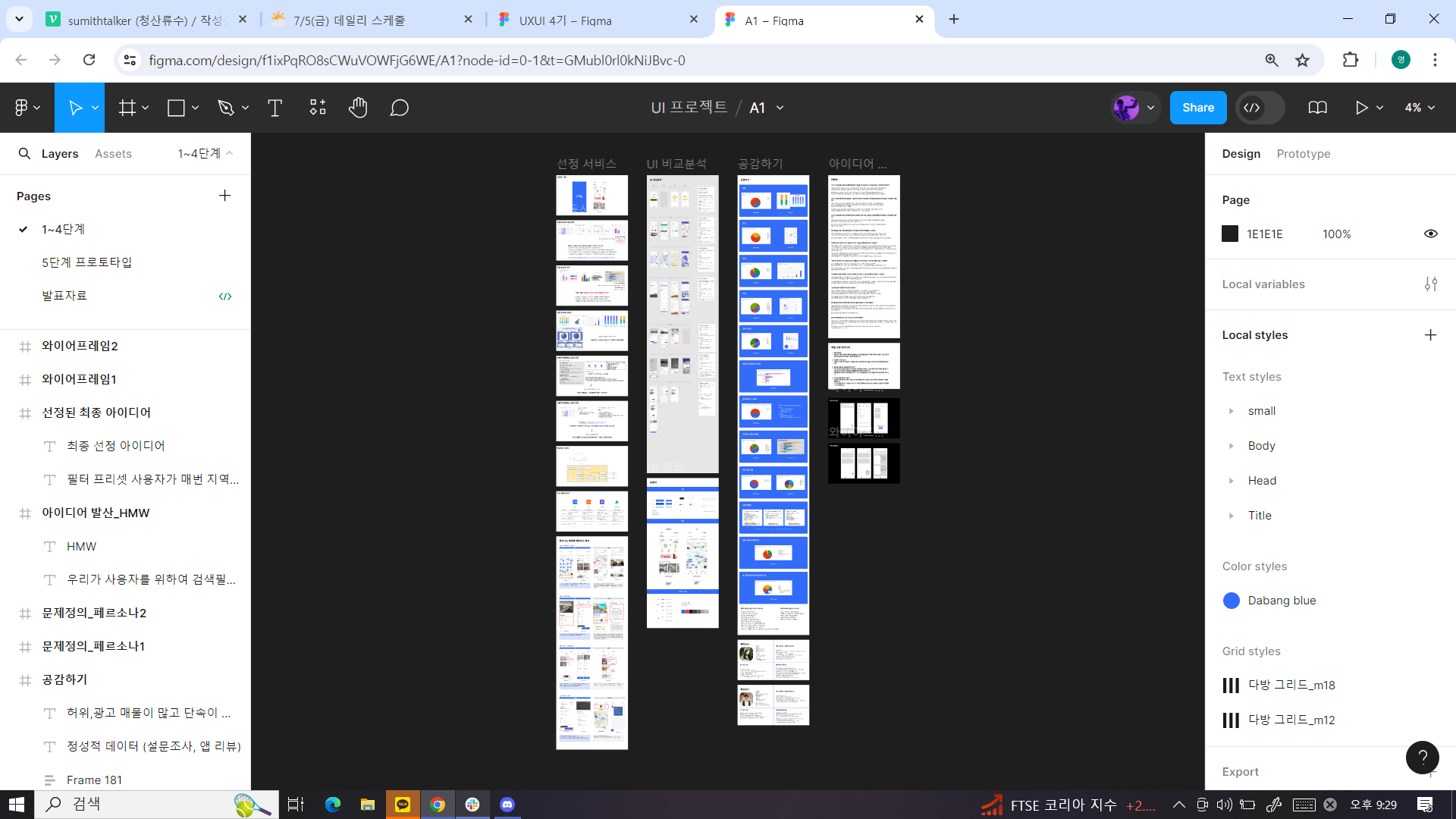Viewport: 1456px width, 819px height.
Task: Click the Present play button
Action: point(1361,108)
